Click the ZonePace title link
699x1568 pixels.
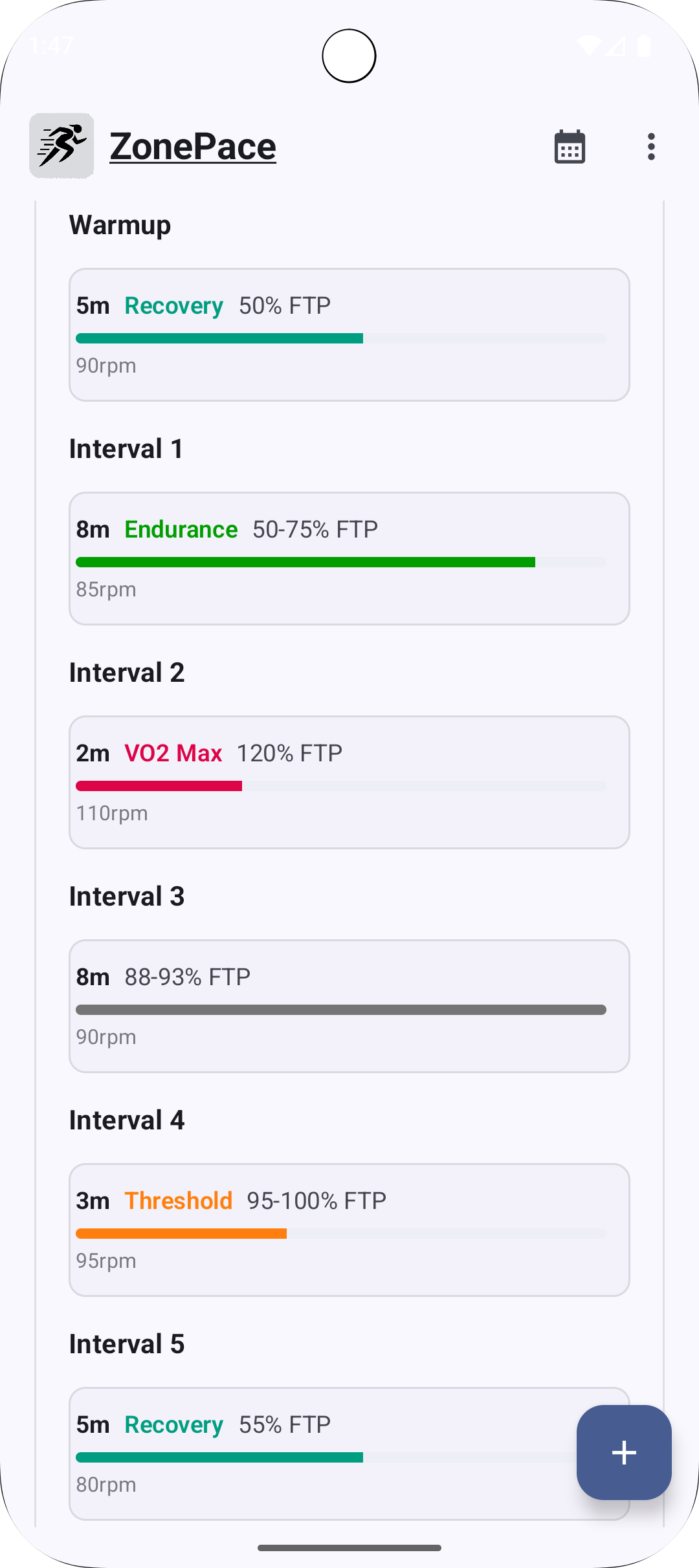pyautogui.click(x=193, y=146)
